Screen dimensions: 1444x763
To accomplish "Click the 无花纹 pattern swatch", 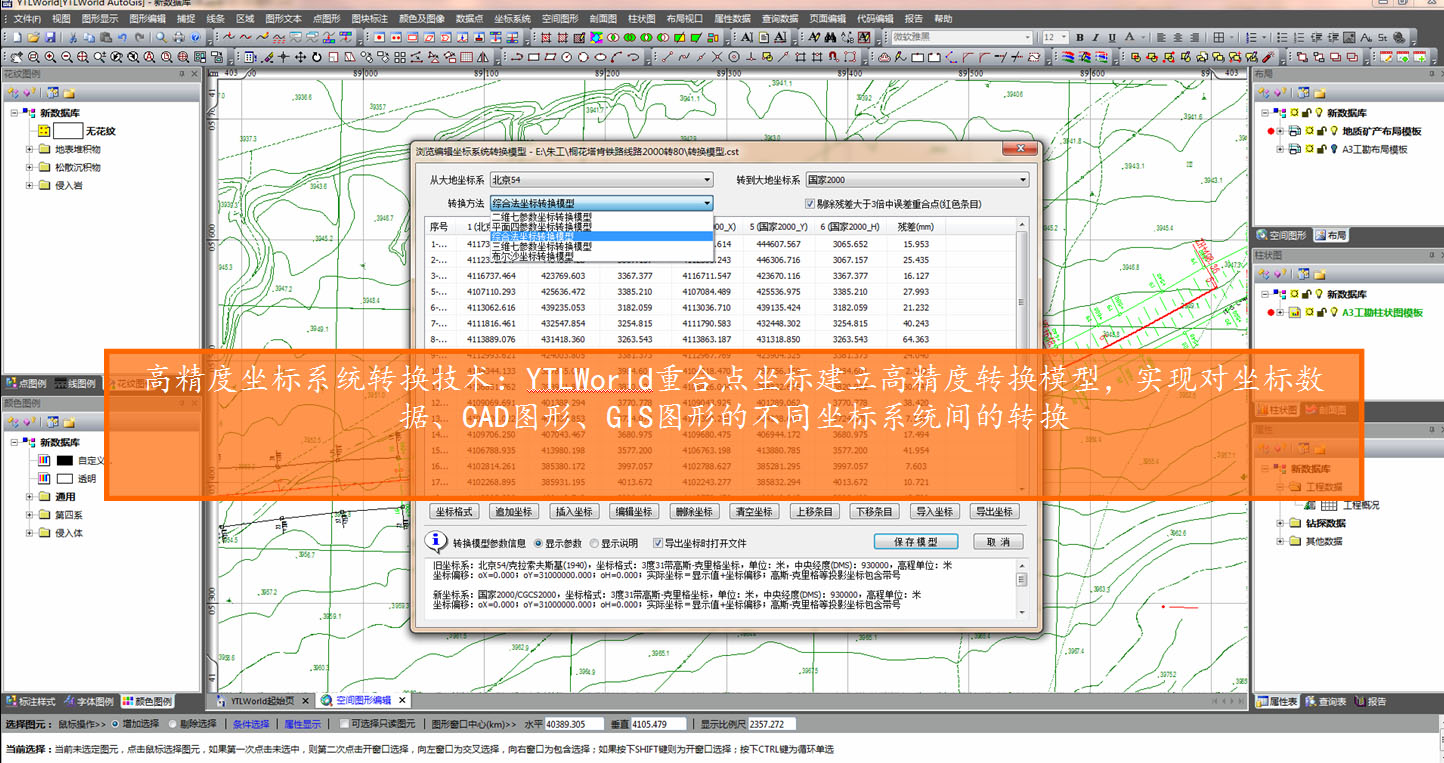I will [x=68, y=130].
